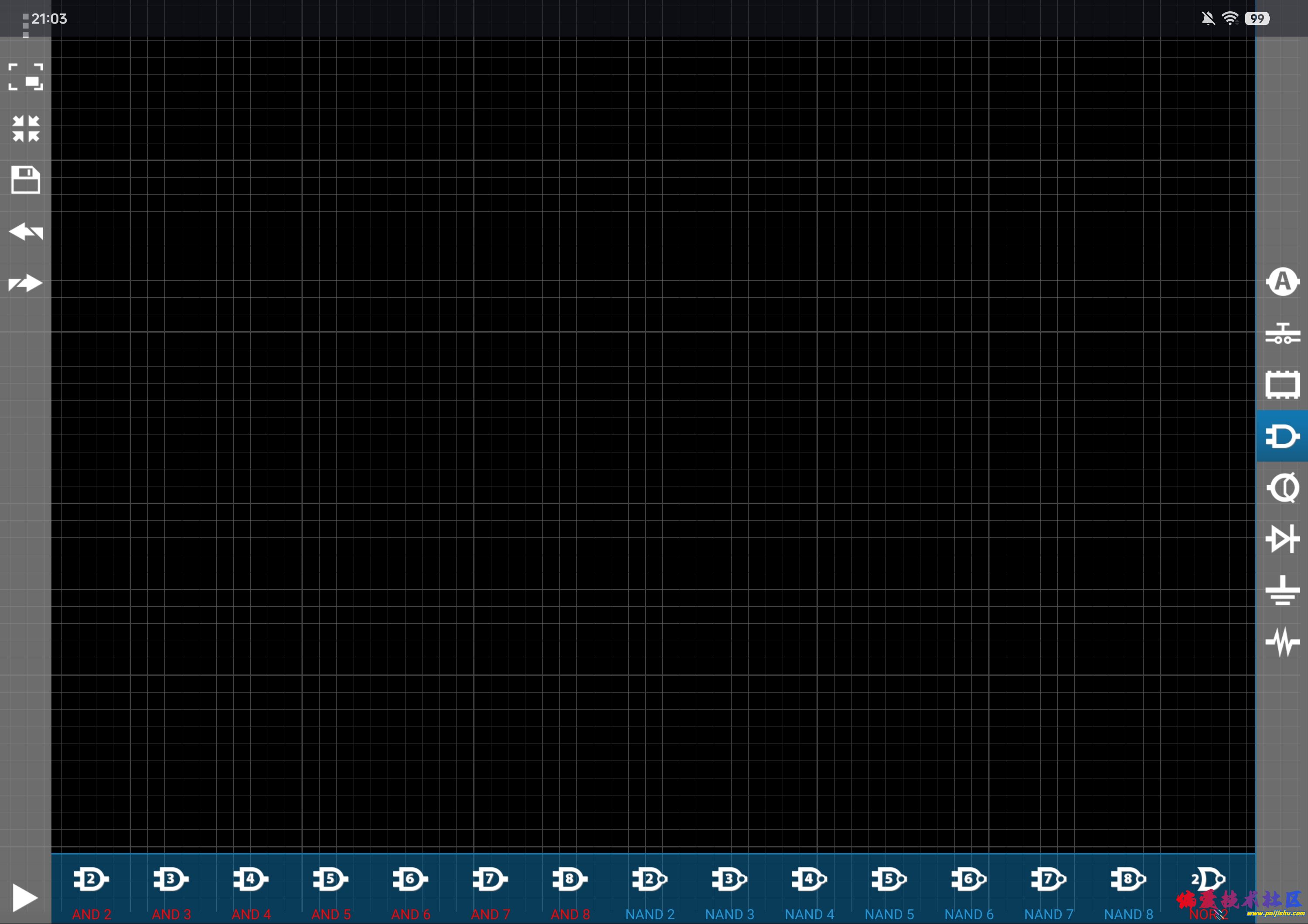Viewport: 1308px width, 924px height.
Task: Click the fit-to-screen zoom icon
Action: click(x=26, y=77)
